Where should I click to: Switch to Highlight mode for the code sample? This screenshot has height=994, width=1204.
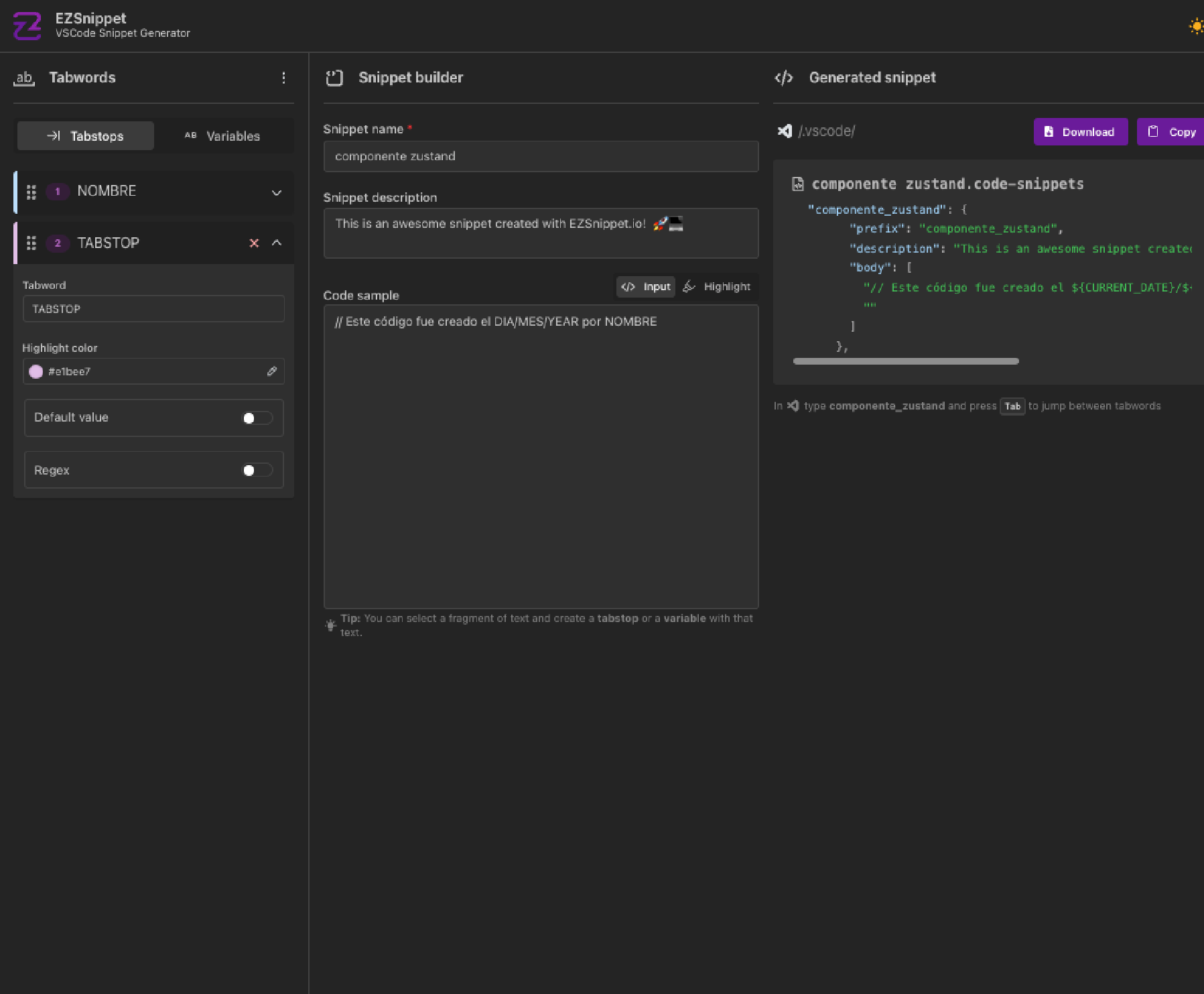click(x=718, y=286)
